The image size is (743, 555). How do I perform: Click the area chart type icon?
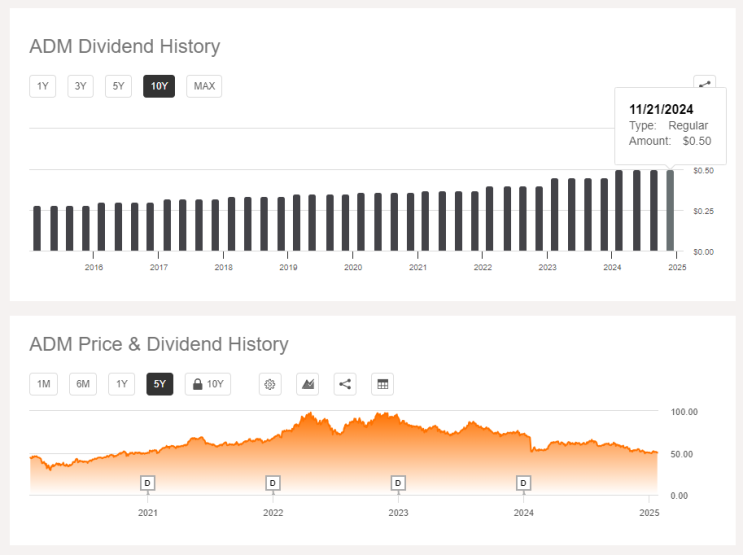pos(308,384)
